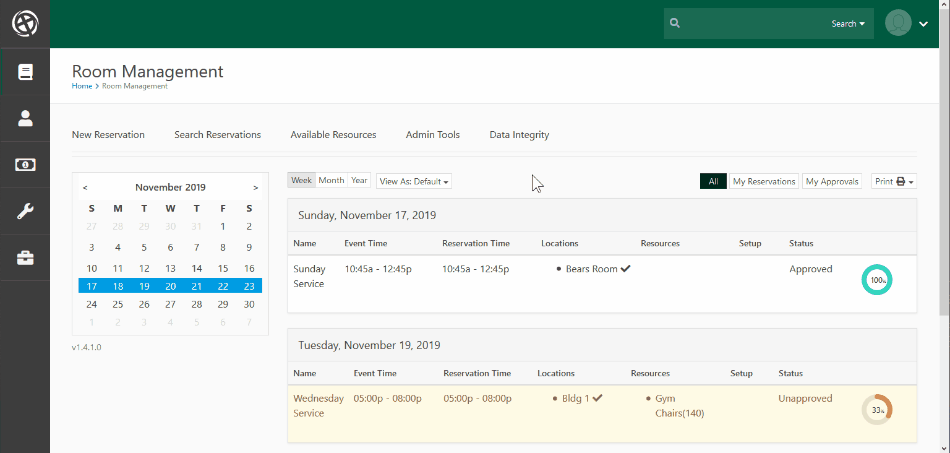The height and width of the screenshot is (453, 950).
Task: Select November 30 in the calendar
Action: (249, 305)
